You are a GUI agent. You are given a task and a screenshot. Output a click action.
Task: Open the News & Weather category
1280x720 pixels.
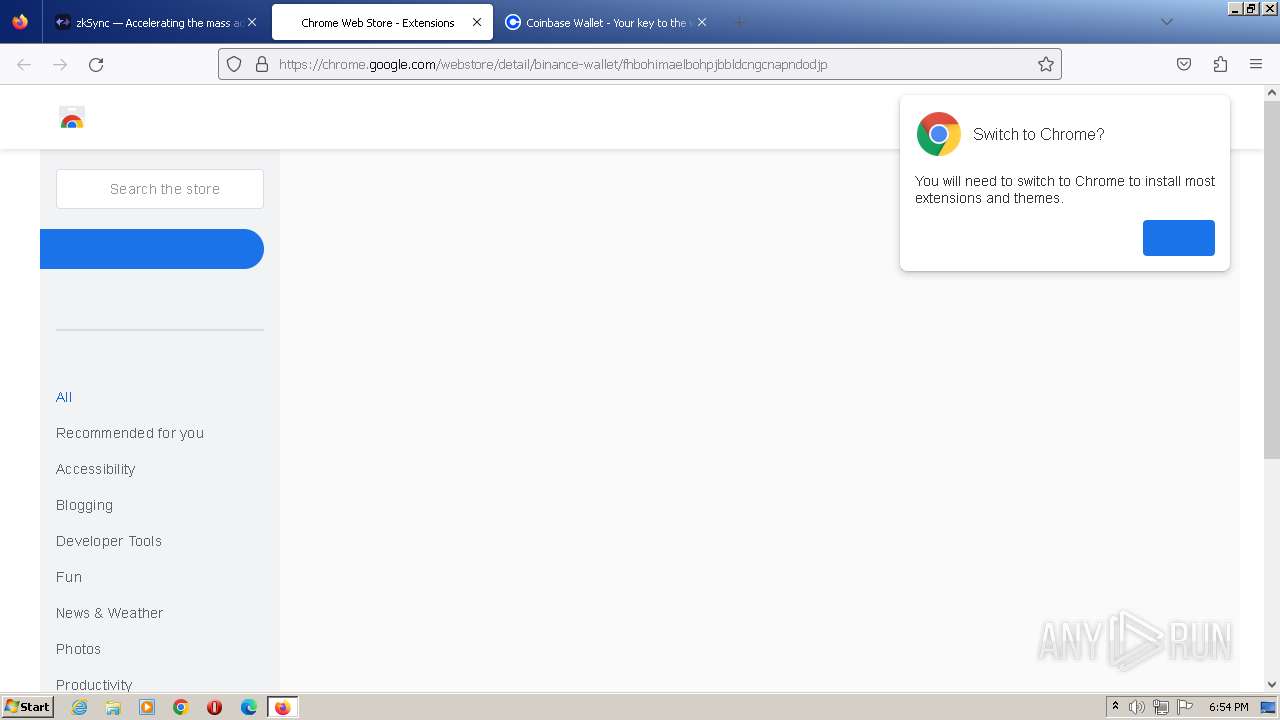(x=109, y=613)
